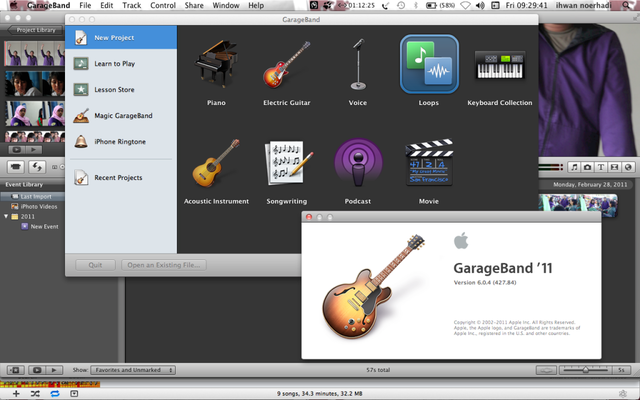Open the Share menu
The width and height of the screenshot is (640, 400).
194,5
